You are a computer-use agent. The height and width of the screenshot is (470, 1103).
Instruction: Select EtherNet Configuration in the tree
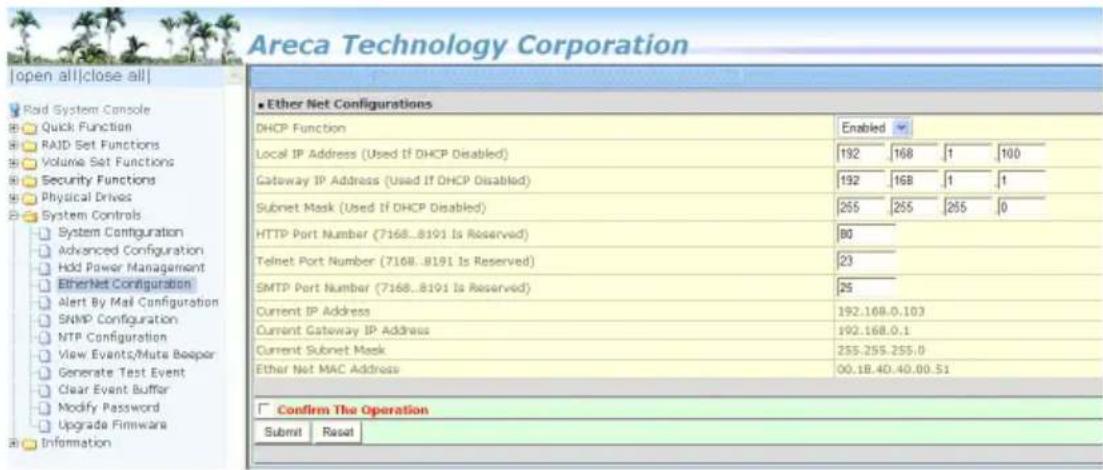(x=125, y=284)
